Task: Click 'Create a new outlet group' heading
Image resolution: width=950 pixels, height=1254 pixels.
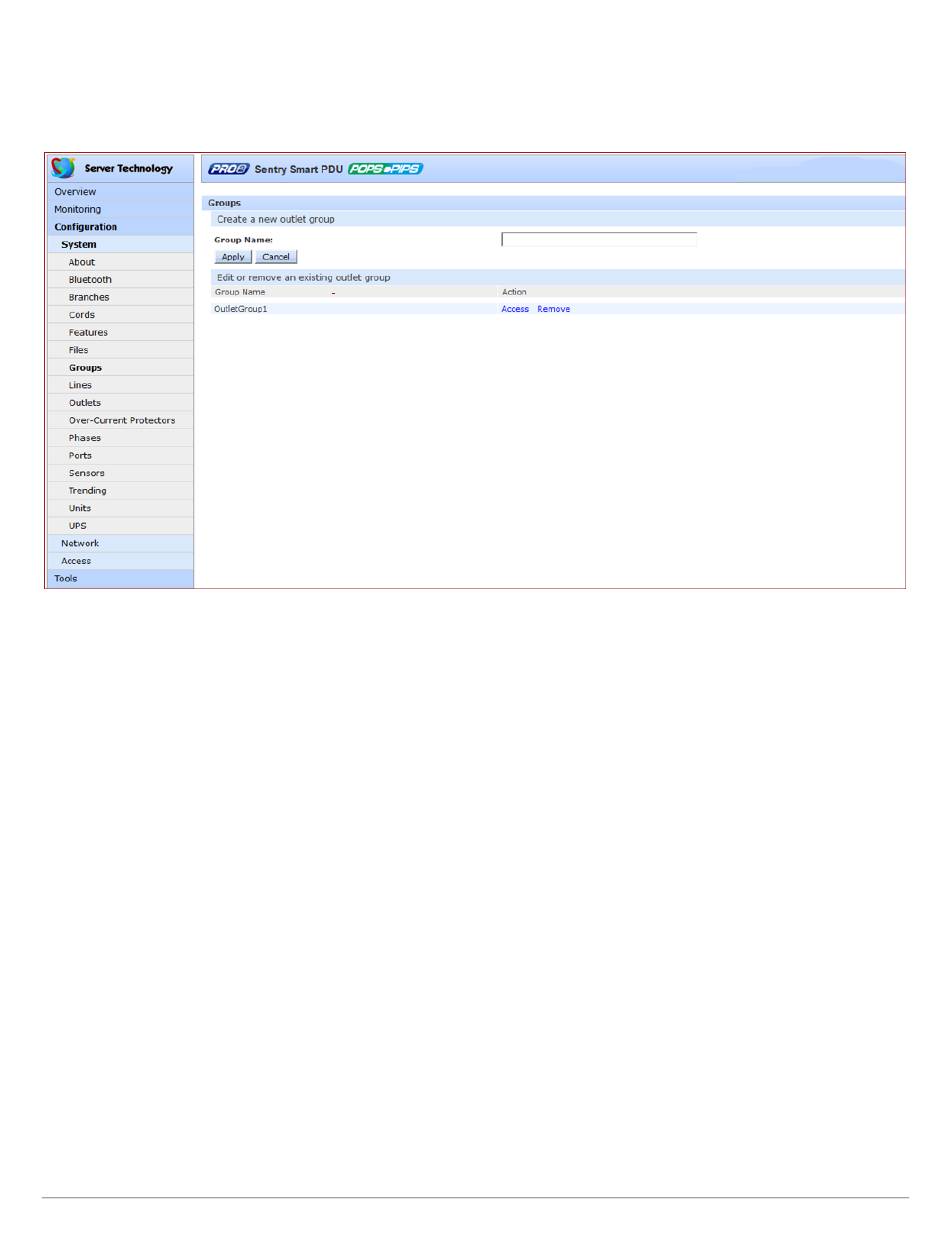Action: click(276, 219)
